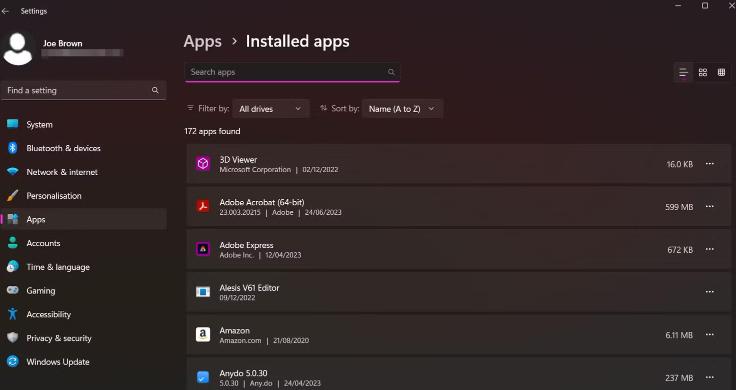The height and width of the screenshot is (390, 736).
Task: Expand the Name (A to Z) sort dropdown
Action: click(402, 108)
